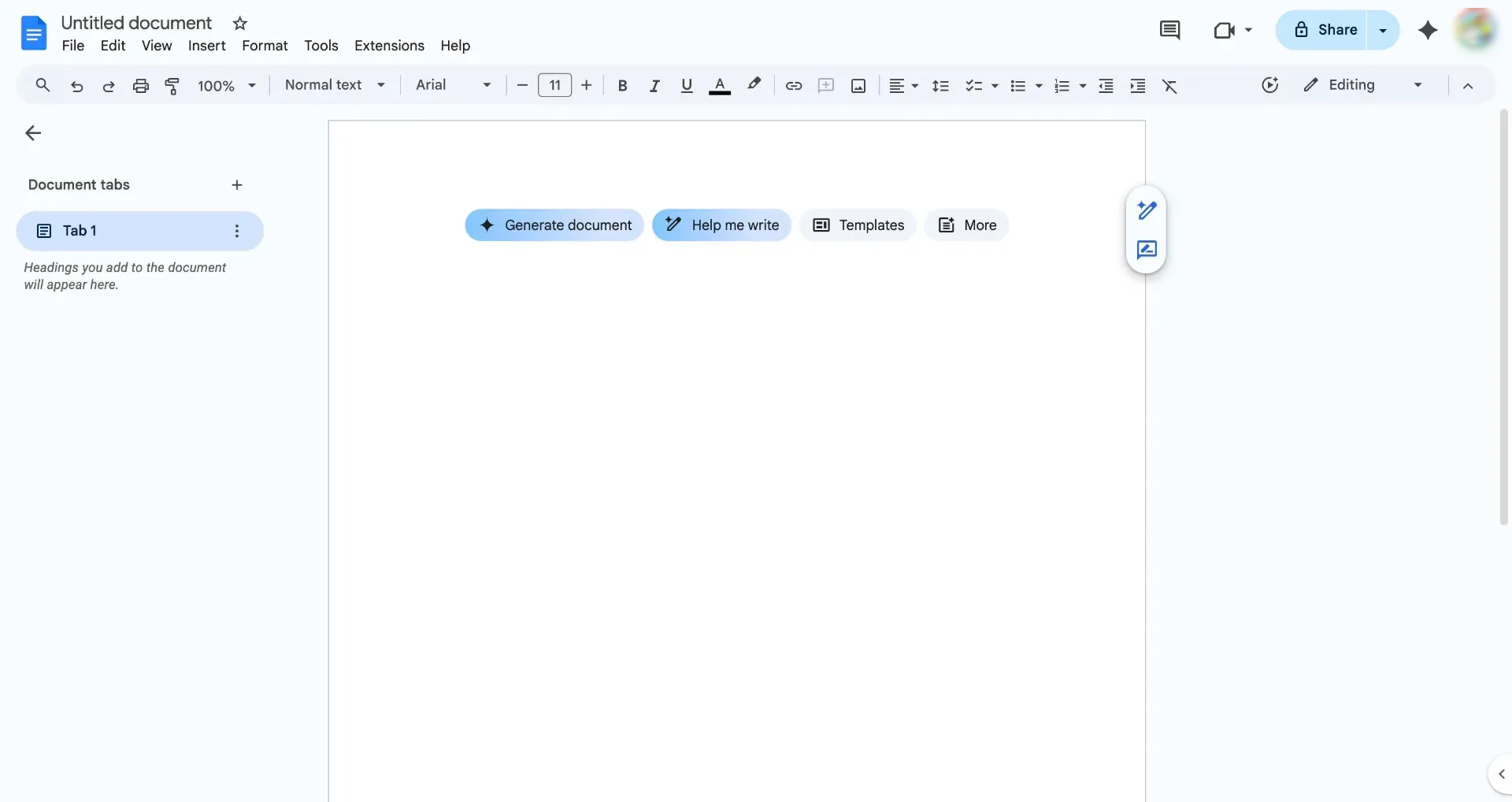This screenshot has width=1512, height=802.
Task: Open the Format menu
Action: 265,46
